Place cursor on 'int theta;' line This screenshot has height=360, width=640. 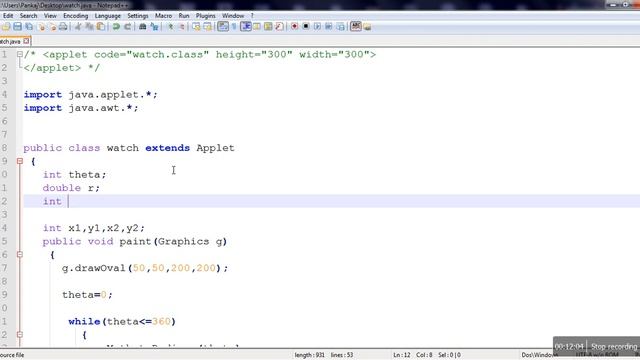coord(74,175)
